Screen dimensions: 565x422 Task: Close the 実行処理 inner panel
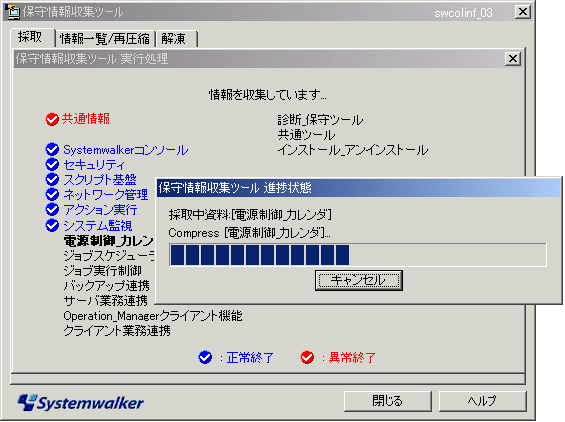tap(513, 58)
